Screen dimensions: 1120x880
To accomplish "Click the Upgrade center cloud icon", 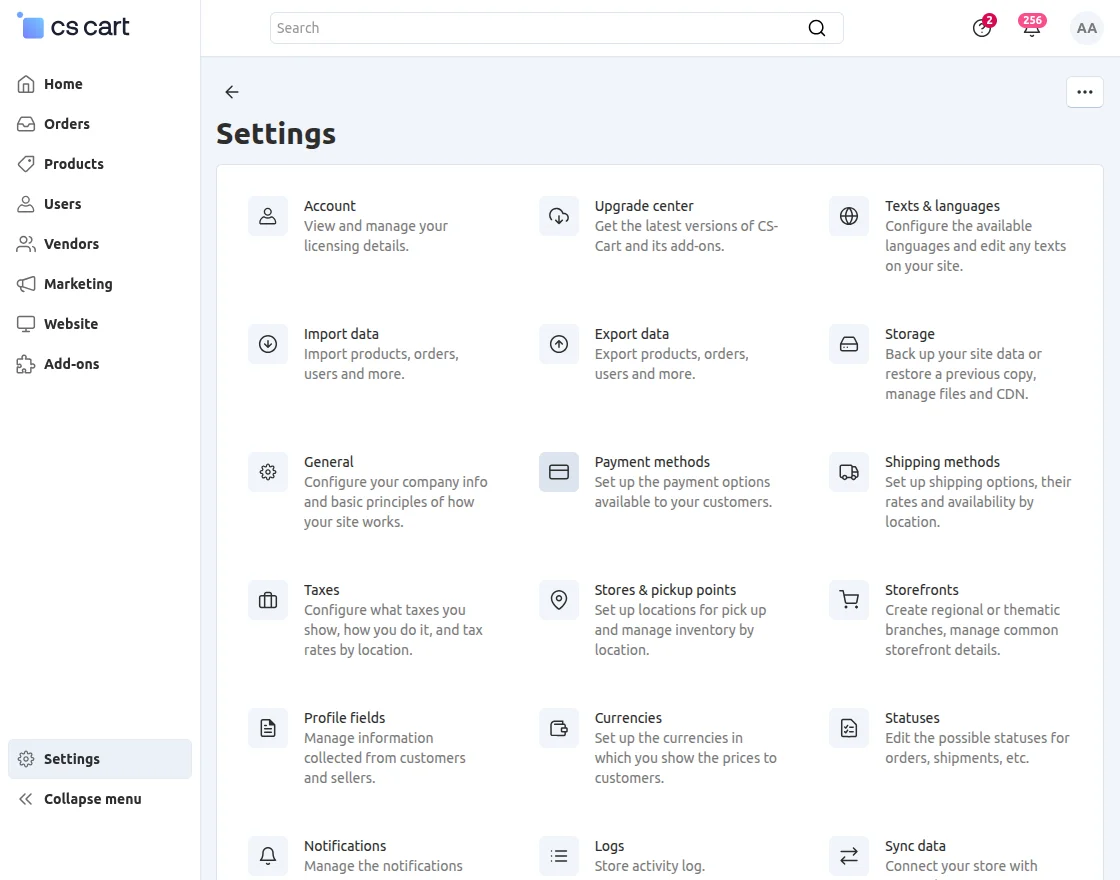I will point(559,216).
